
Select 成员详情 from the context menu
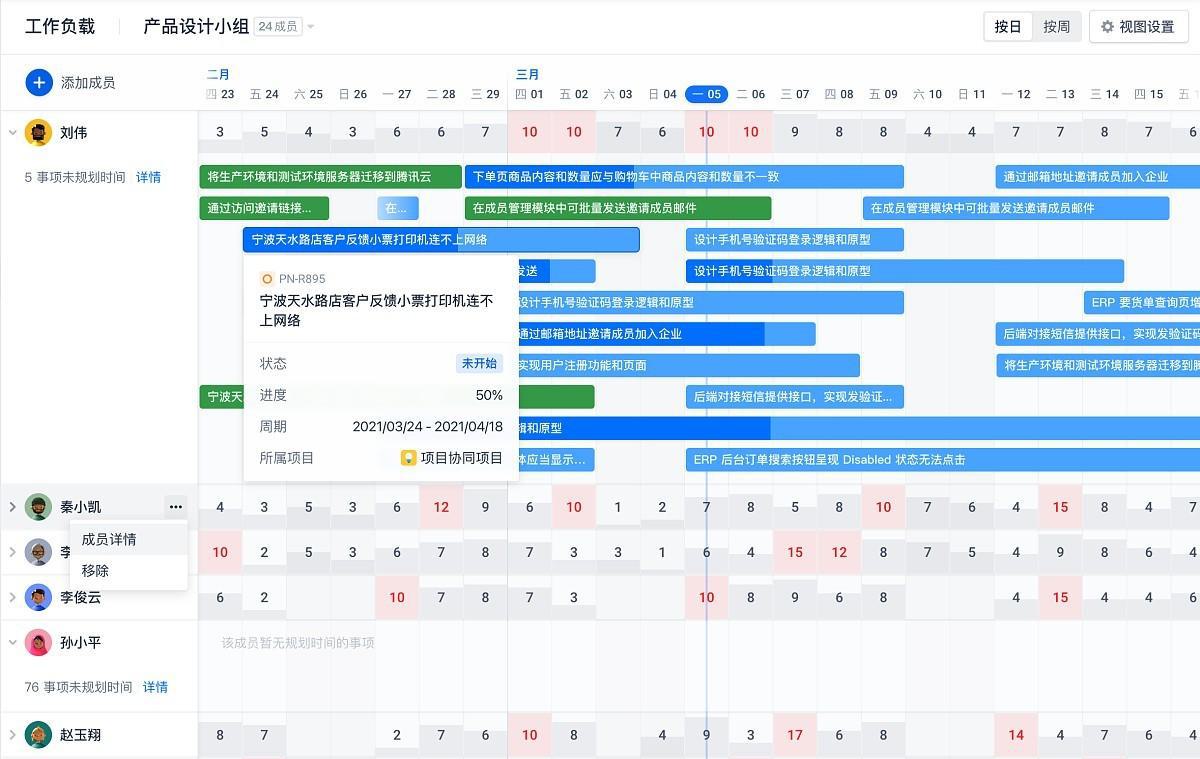click(x=109, y=539)
